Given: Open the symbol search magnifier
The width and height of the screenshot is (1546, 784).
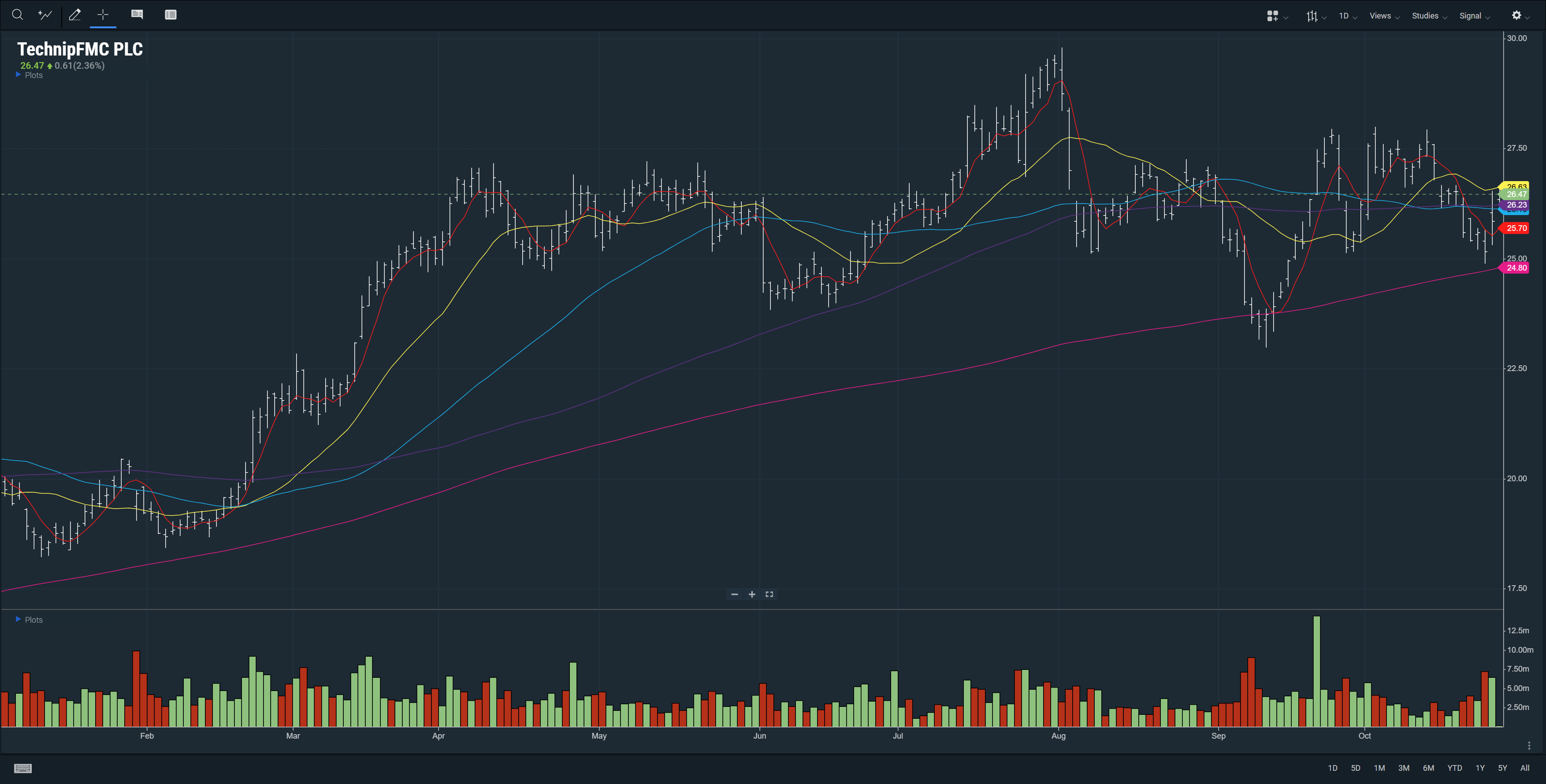Looking at the screenshot, I should pyautogui.click(x=17, y=15).
